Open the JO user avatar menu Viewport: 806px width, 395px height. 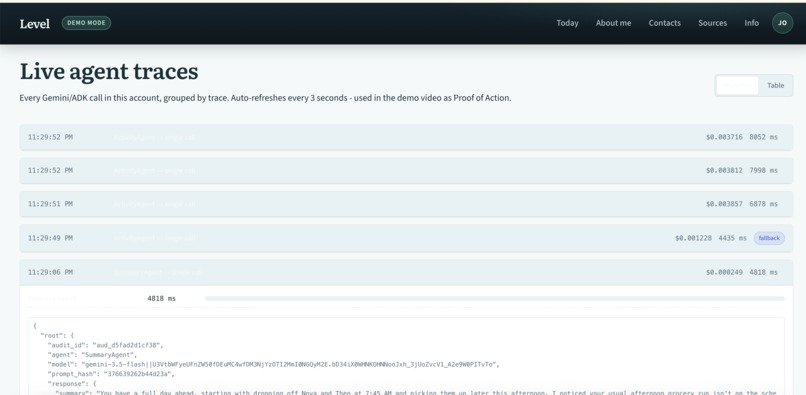point(782,23)
